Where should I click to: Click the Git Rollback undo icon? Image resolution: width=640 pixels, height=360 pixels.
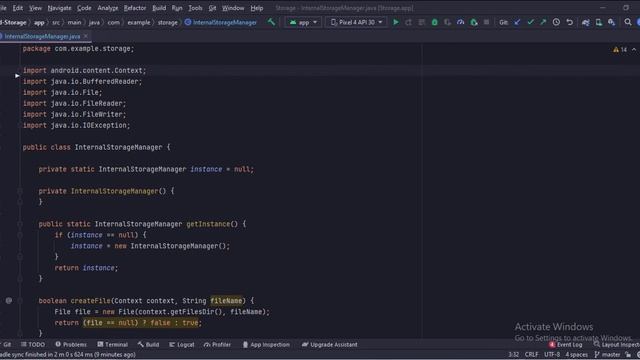tap(569, 22)
